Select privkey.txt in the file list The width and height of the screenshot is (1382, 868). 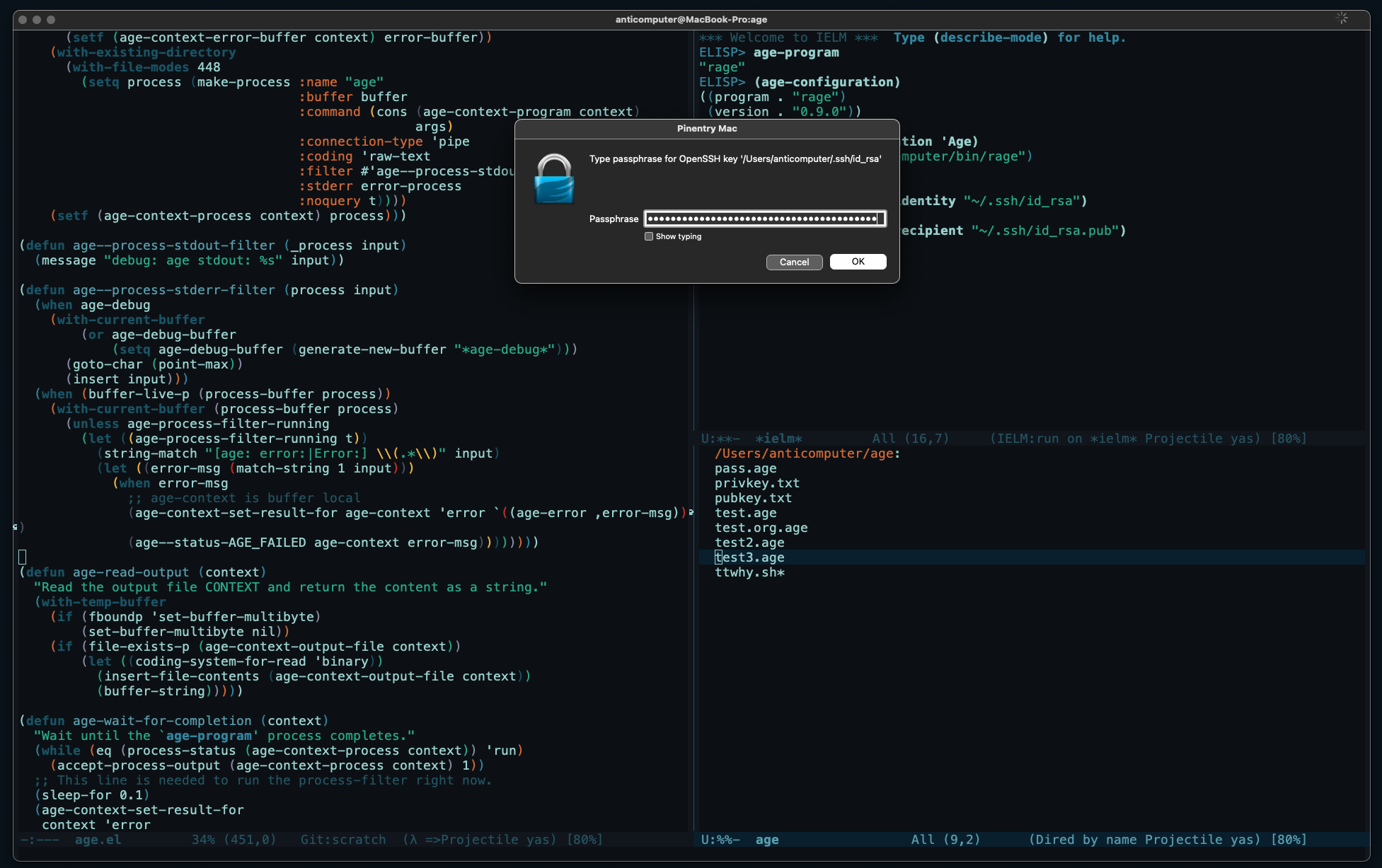click(756, 483)
